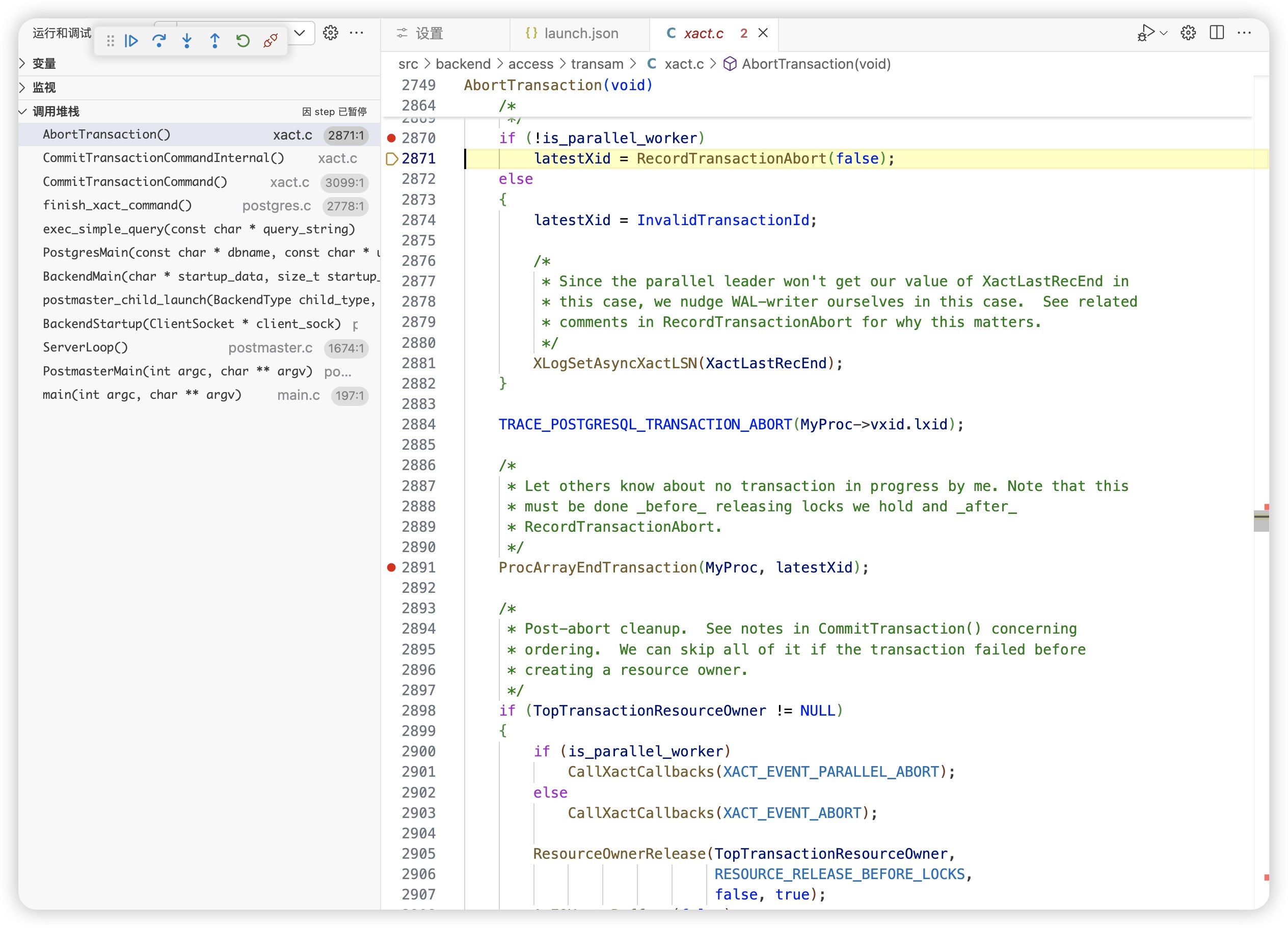Collapse the 调用堆栈 section

click(56, 111)
